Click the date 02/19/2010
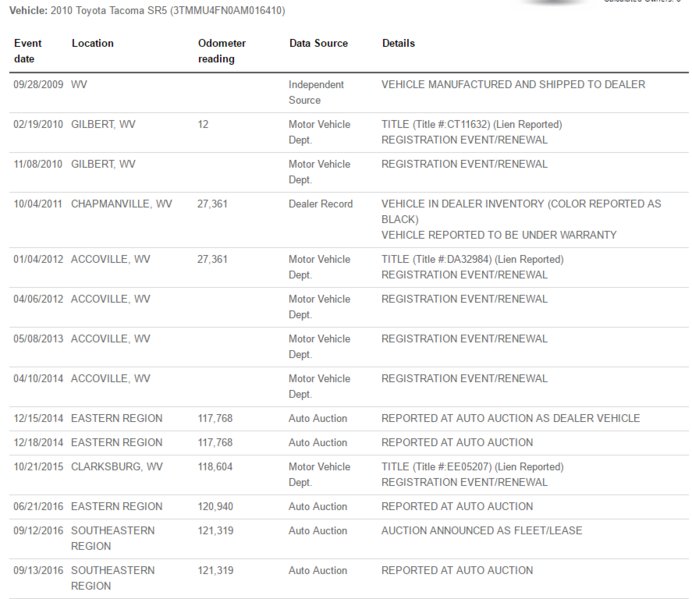The image size is (692, 599). pos(38,124)
